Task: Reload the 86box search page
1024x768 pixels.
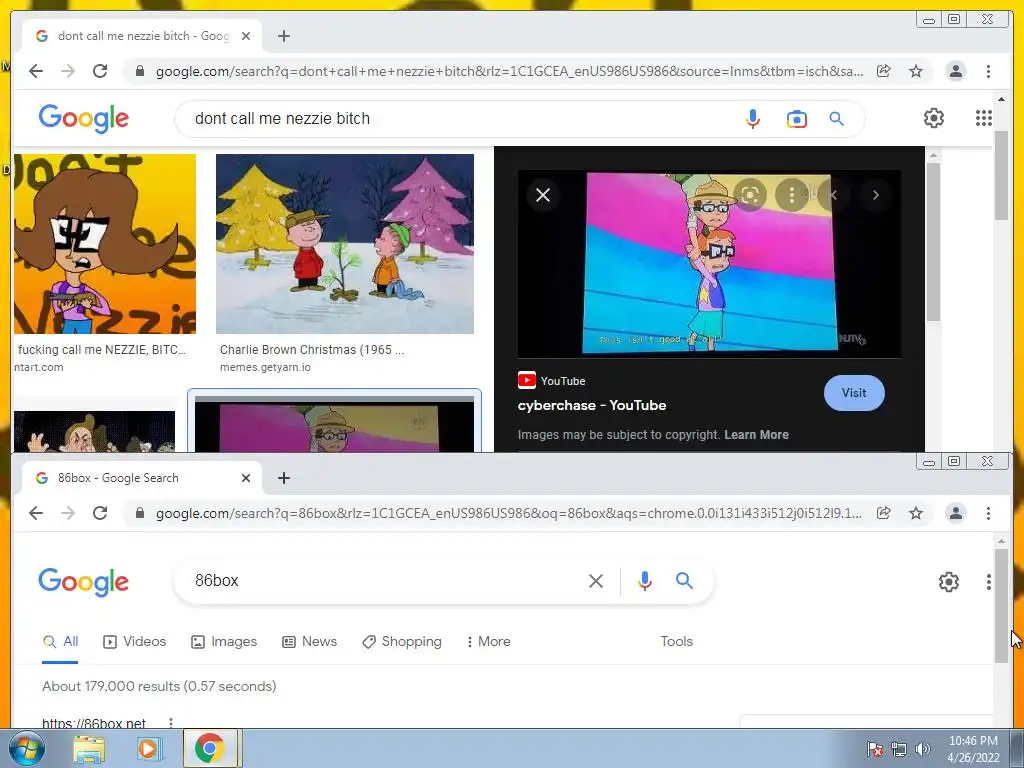Action: click(100, 513)
